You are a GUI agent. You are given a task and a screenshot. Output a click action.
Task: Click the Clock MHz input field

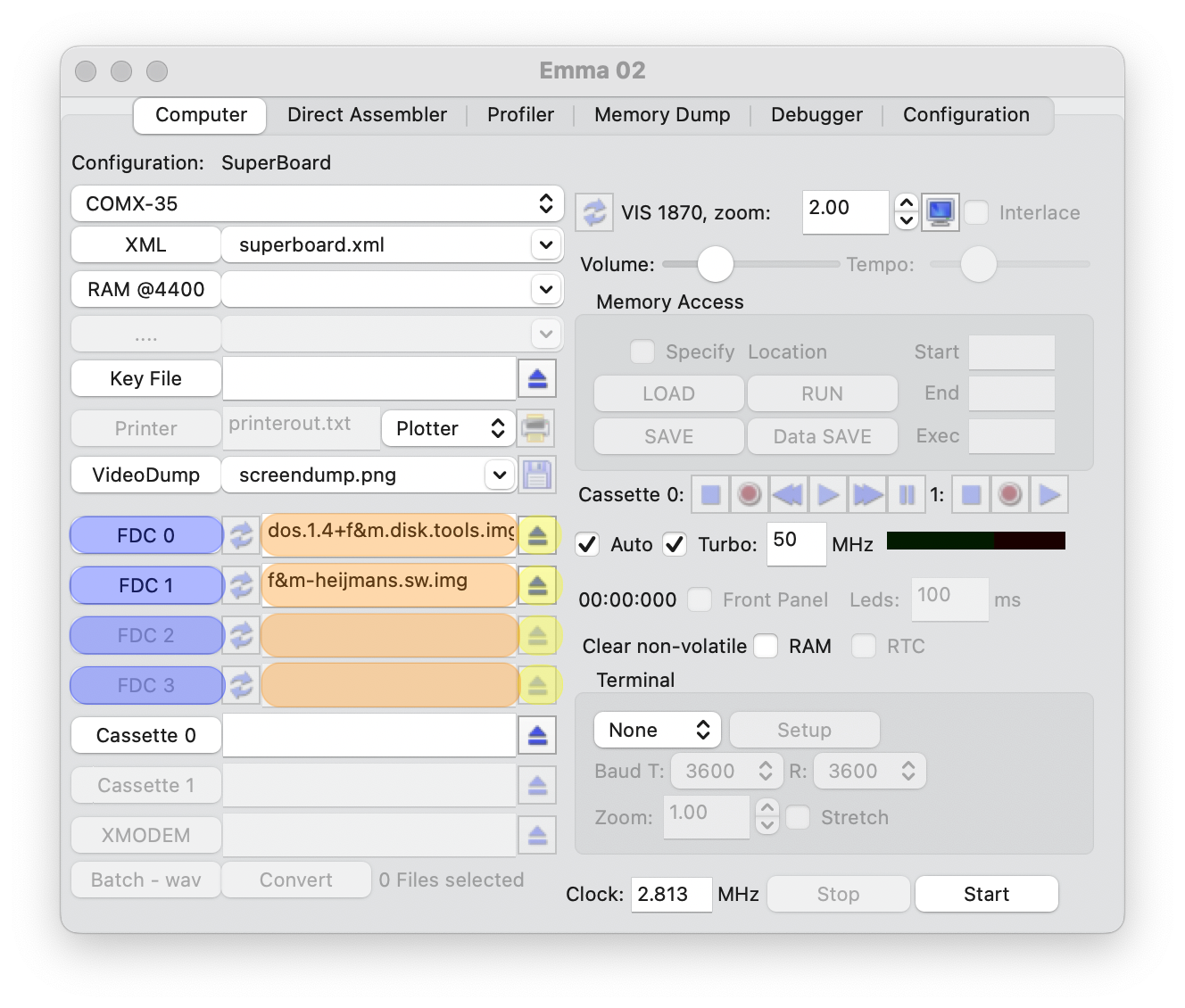click(671, 894)
